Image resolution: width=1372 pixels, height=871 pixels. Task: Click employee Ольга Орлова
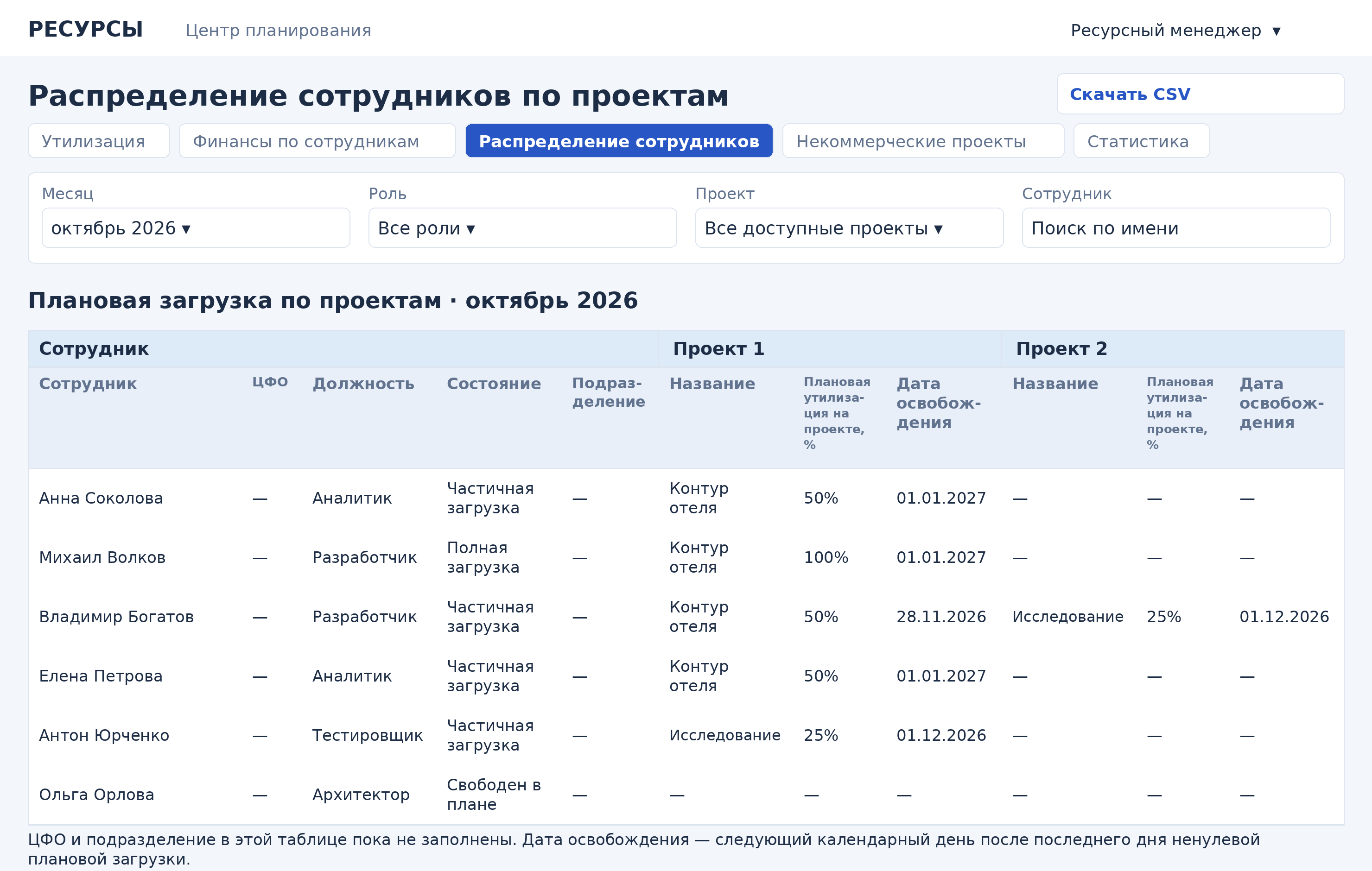click(96, 795)
